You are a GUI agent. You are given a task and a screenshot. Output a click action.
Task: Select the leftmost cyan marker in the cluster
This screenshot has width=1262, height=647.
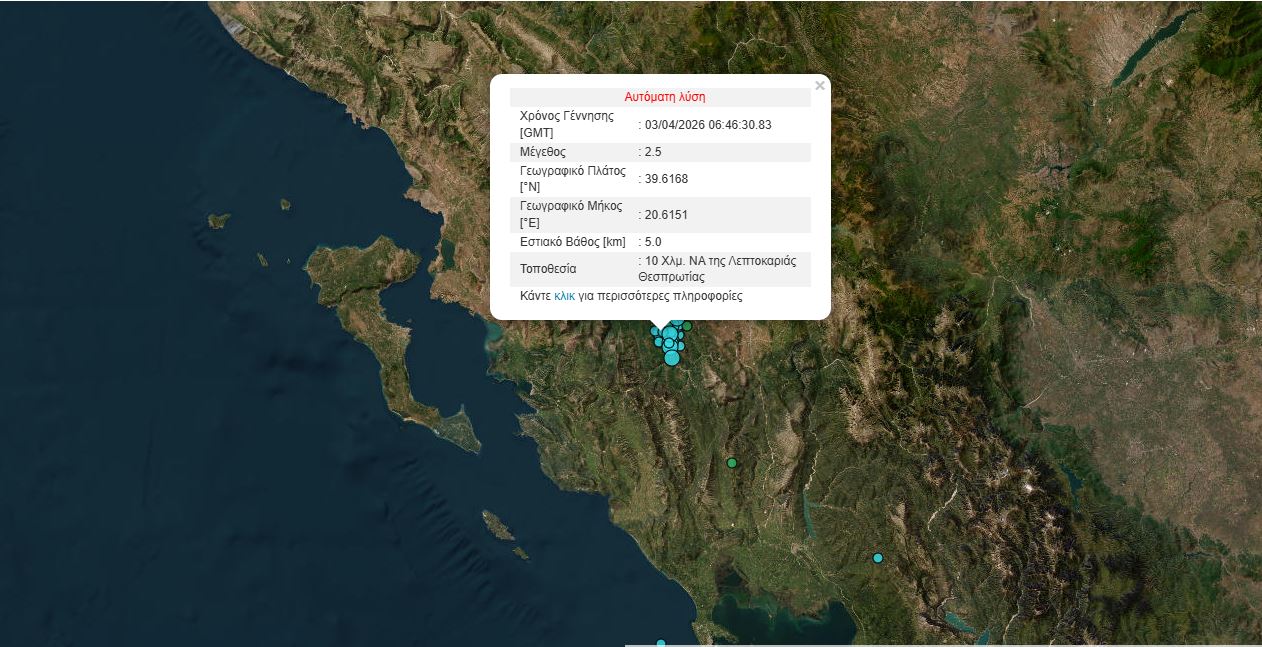click(x=655, y=331)
